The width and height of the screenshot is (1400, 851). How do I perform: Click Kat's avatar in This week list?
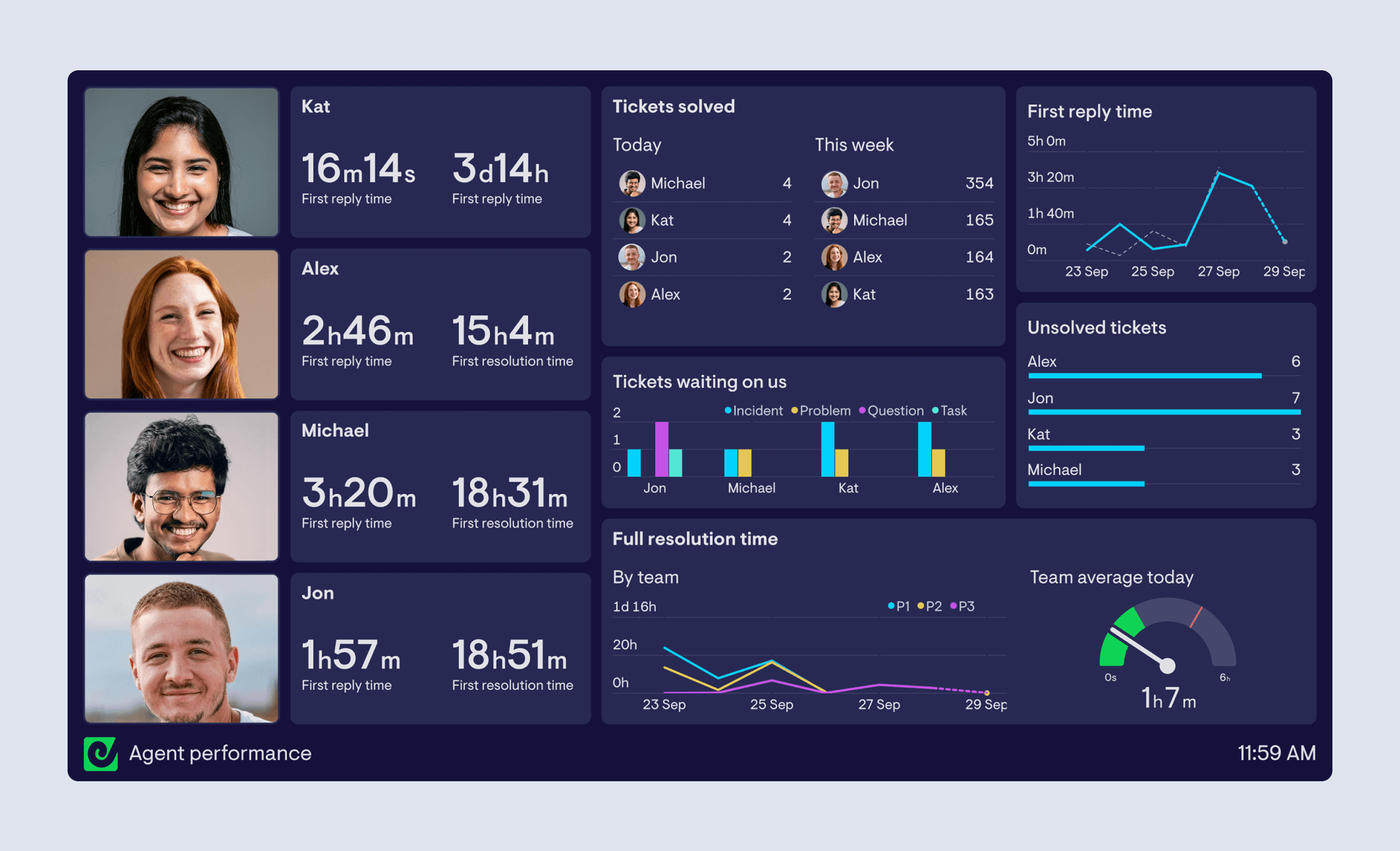pyautogui.click(x=834, y=294)
